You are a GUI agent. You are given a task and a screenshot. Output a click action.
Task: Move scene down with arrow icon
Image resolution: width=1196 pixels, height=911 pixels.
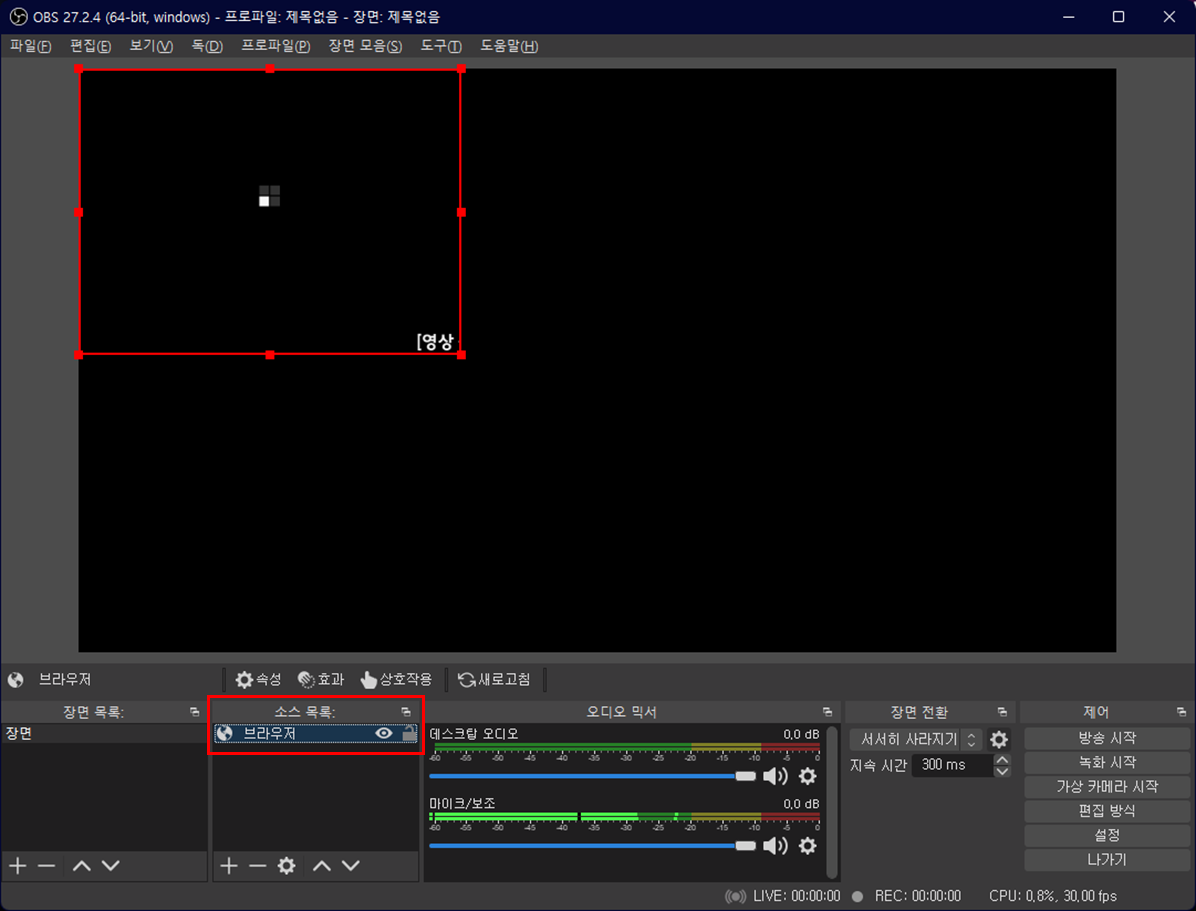pos(111,865)
